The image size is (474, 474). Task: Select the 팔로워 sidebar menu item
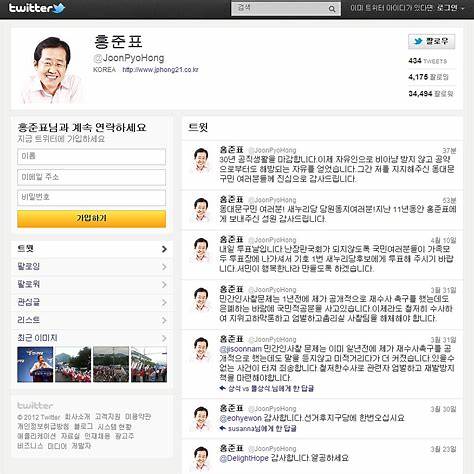(x=92, y=284)
